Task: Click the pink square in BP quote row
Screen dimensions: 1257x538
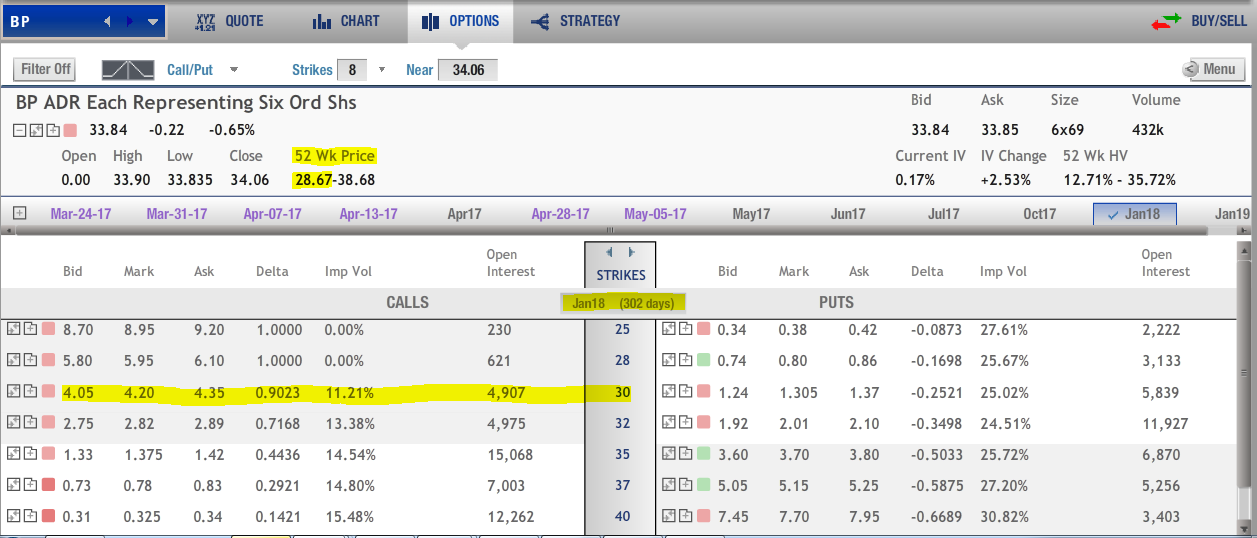Action: tap(70, 130)
